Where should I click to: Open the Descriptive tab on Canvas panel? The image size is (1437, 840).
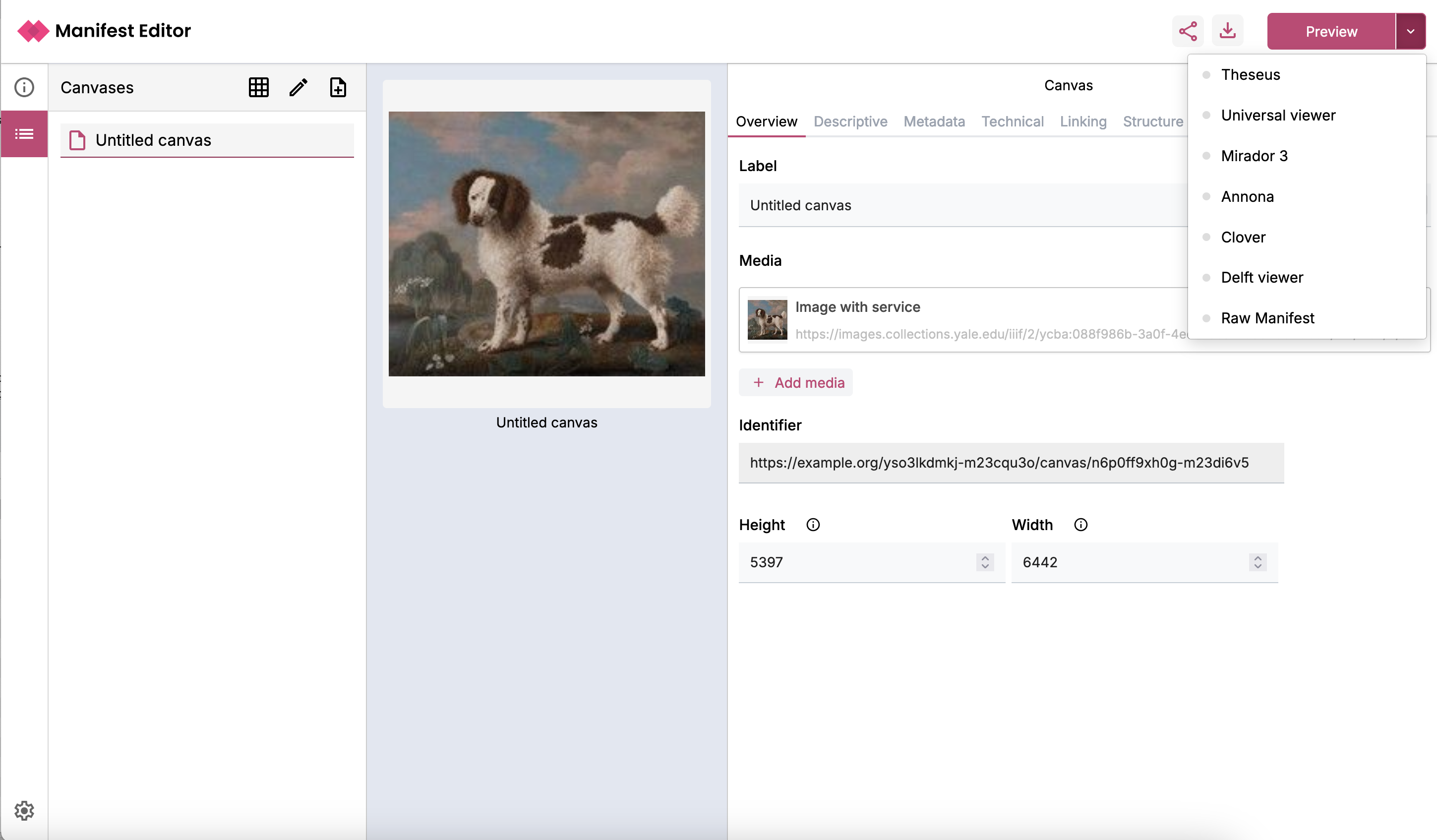850,121
